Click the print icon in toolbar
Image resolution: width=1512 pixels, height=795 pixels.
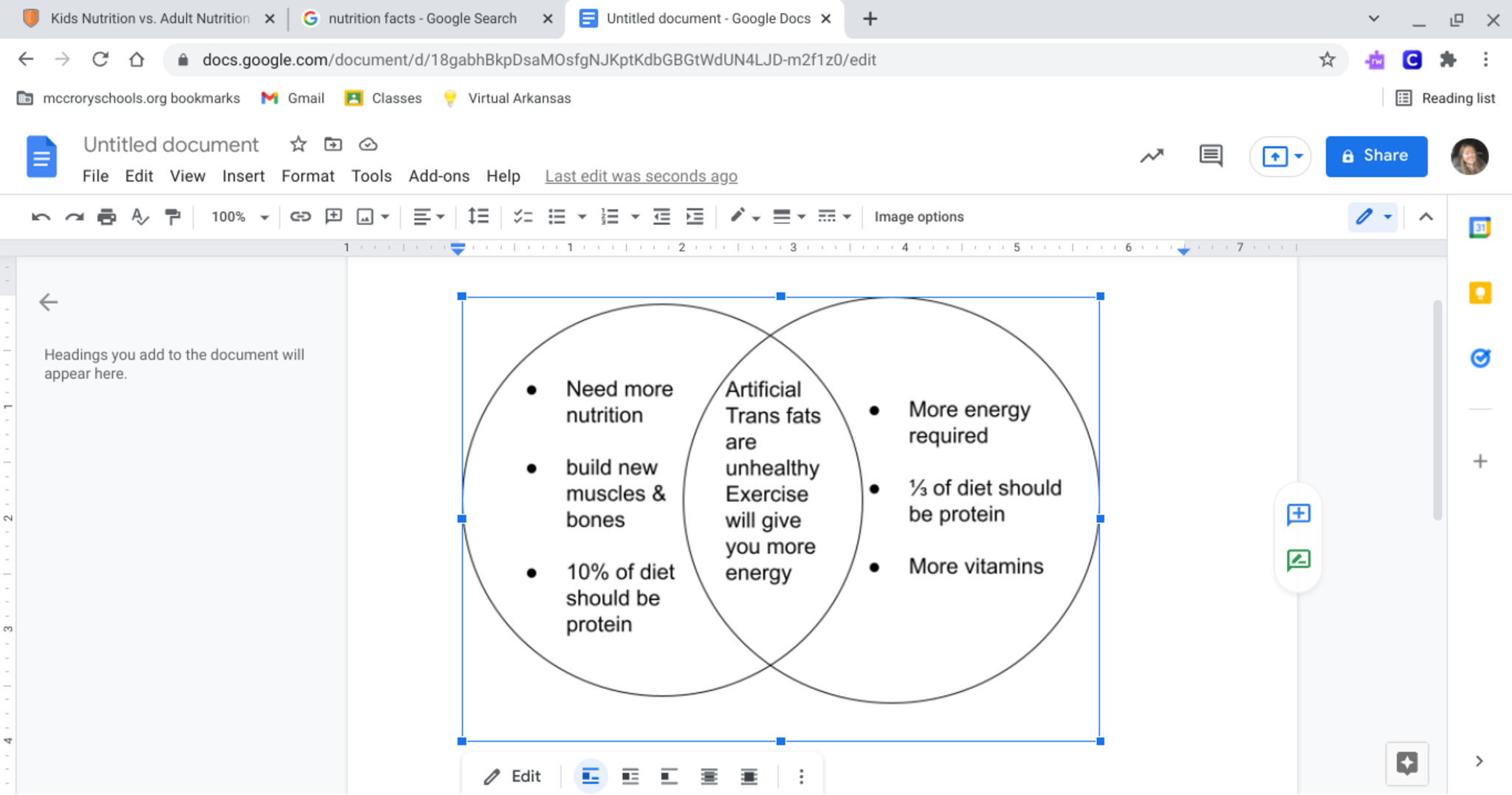tap(106, 217)
